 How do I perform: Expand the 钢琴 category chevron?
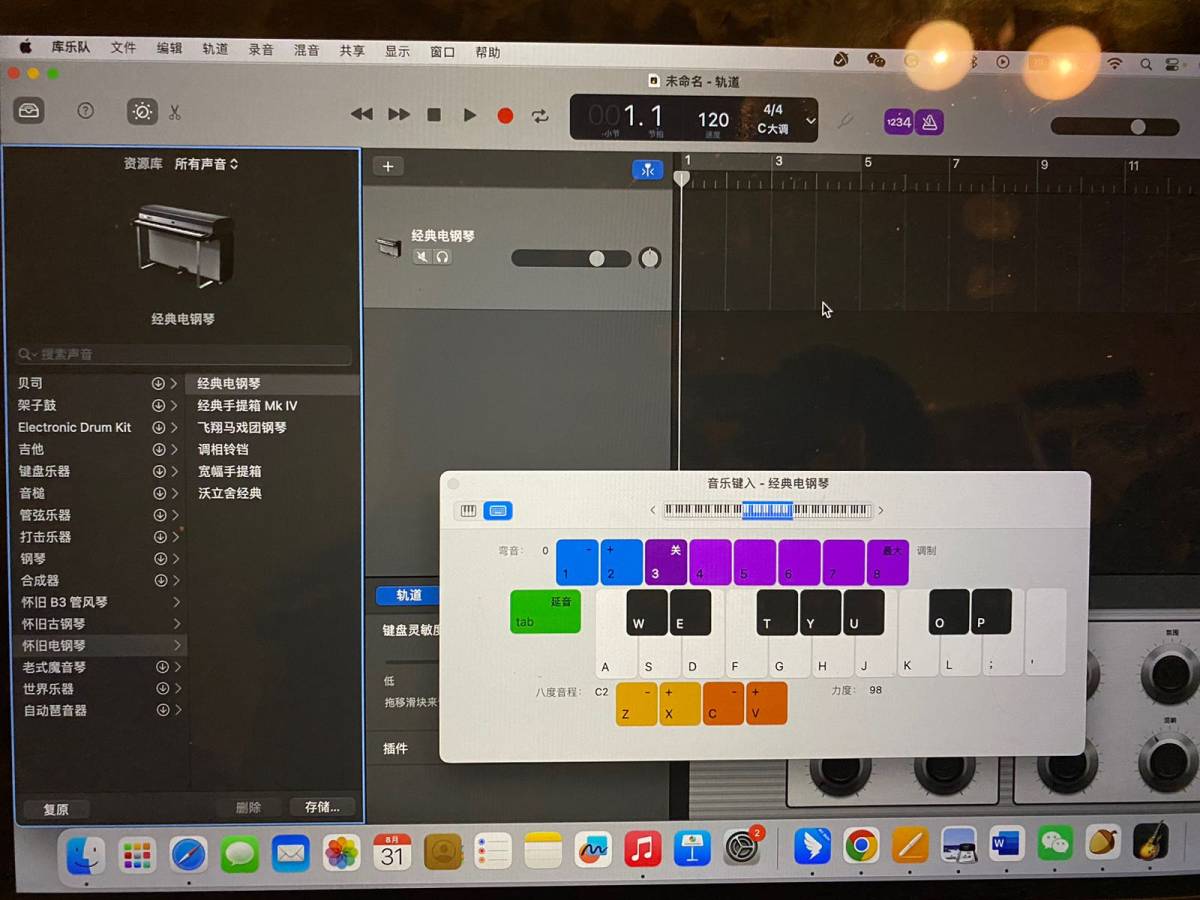click(175, 559)
